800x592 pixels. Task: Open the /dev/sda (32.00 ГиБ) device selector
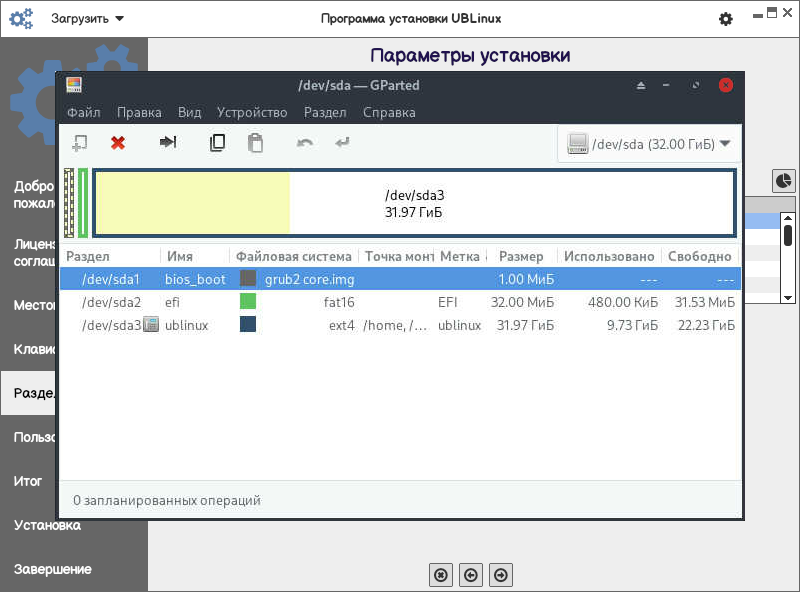(x=649, y=144)
